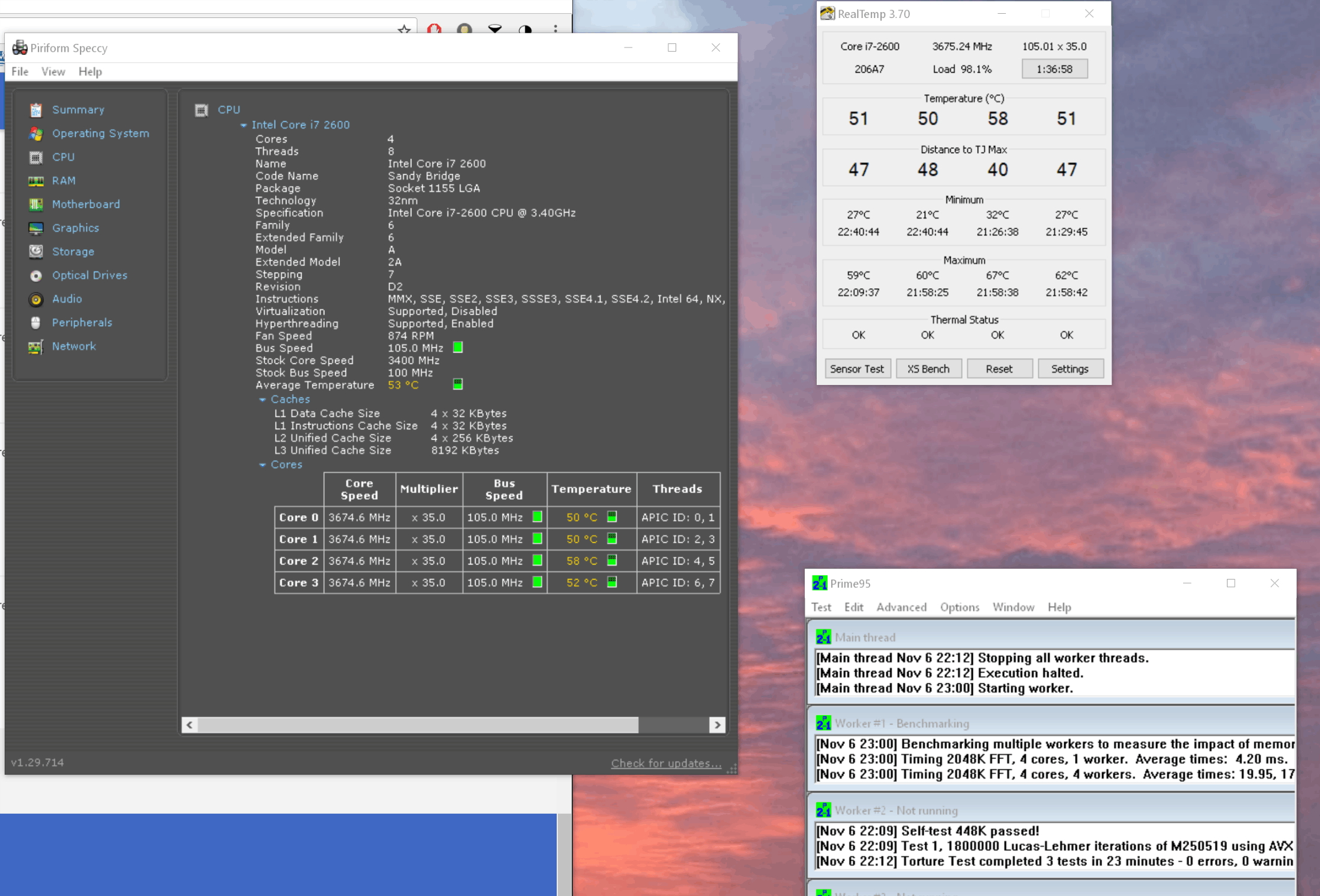Select the Audio speaker icon
The image size is (1320, 896).
36,299
